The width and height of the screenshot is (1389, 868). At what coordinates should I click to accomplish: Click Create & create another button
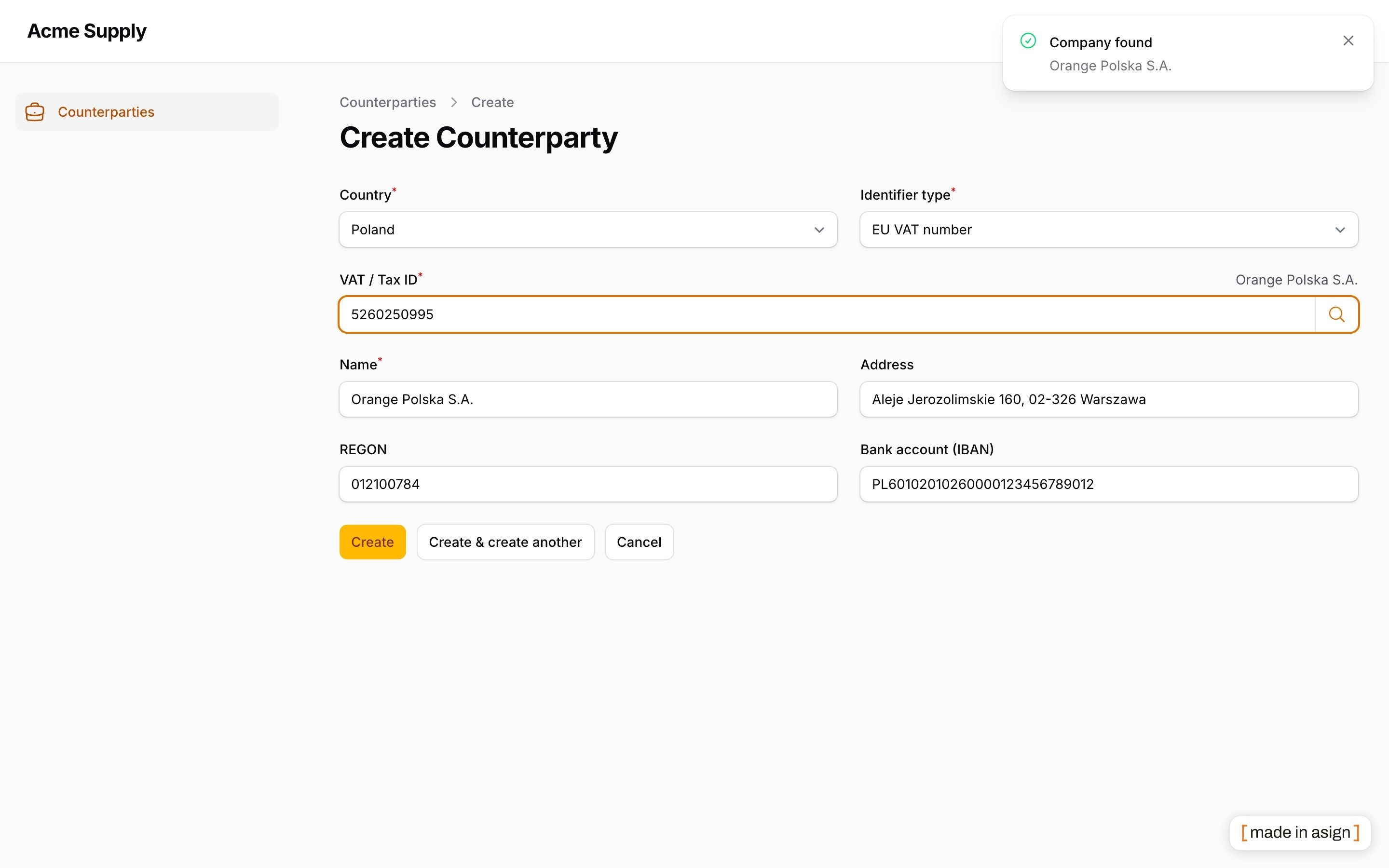pos(505,542)
